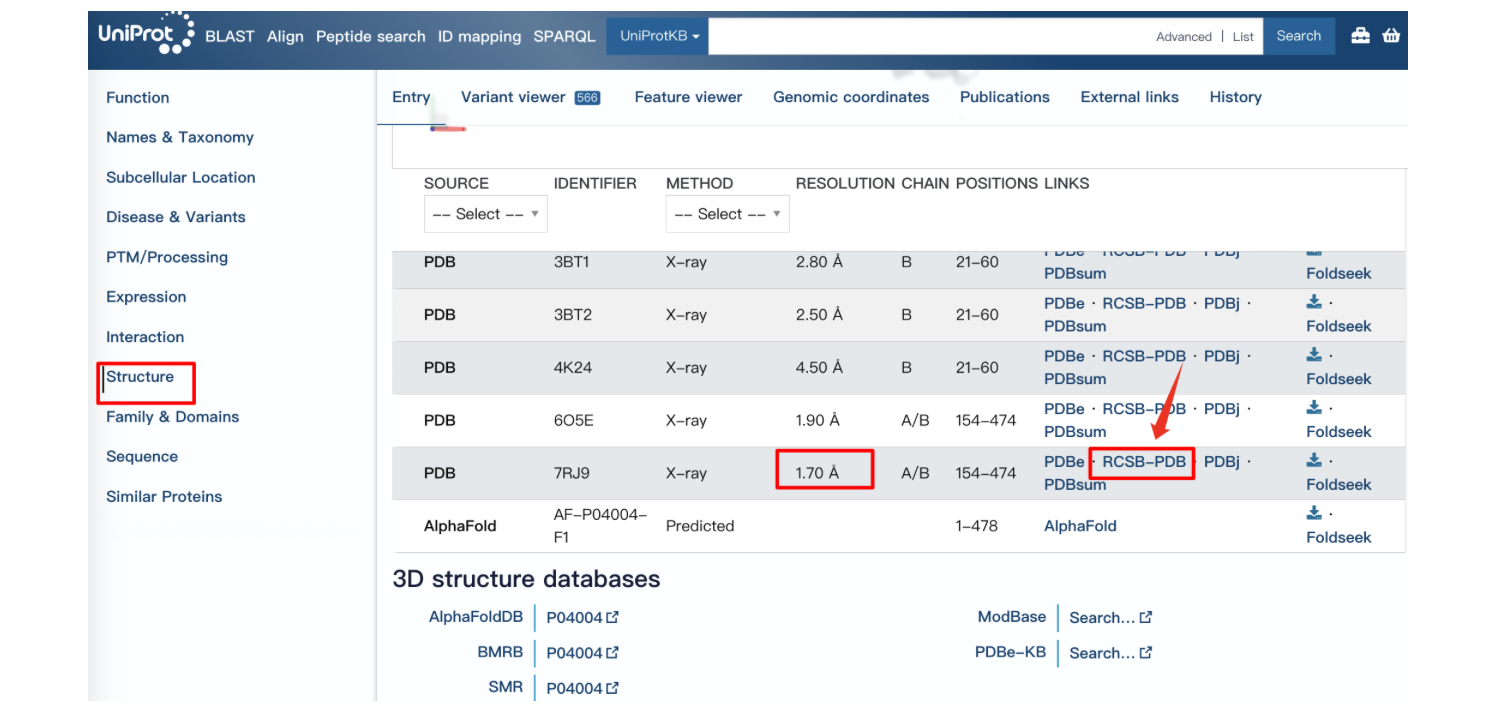Open the METHOD filter select
This screenshot has width=1498, height=724.
(x=727, y=214)
